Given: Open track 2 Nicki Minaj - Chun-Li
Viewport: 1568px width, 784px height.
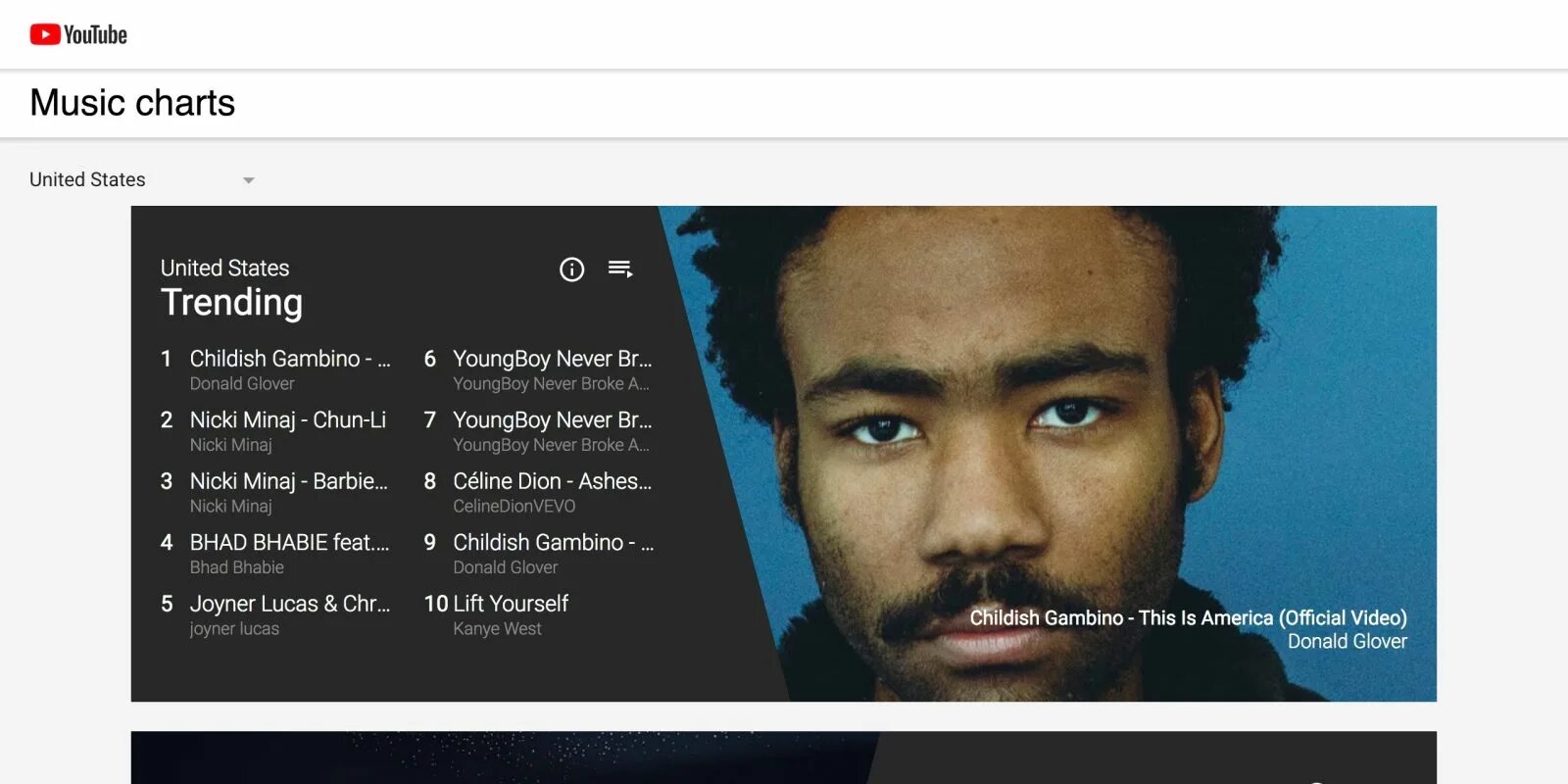Looking at the screenshot, I should [288, 419].
